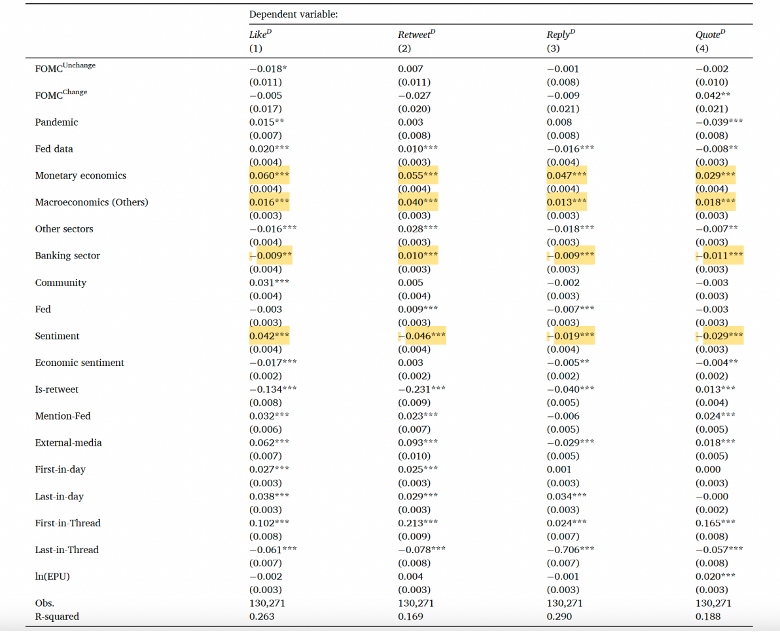Click the highlighted 0.060*** coefficient
780x632 pixels.
pyautogui.click(x=269, y=175)
